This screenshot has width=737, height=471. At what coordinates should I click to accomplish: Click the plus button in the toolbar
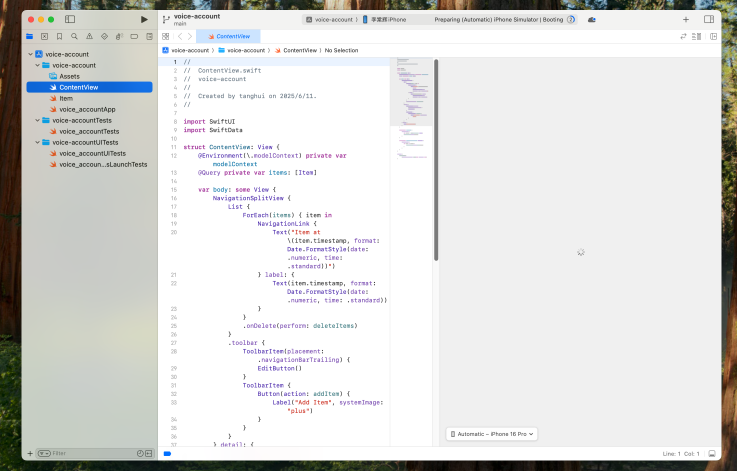685,19
